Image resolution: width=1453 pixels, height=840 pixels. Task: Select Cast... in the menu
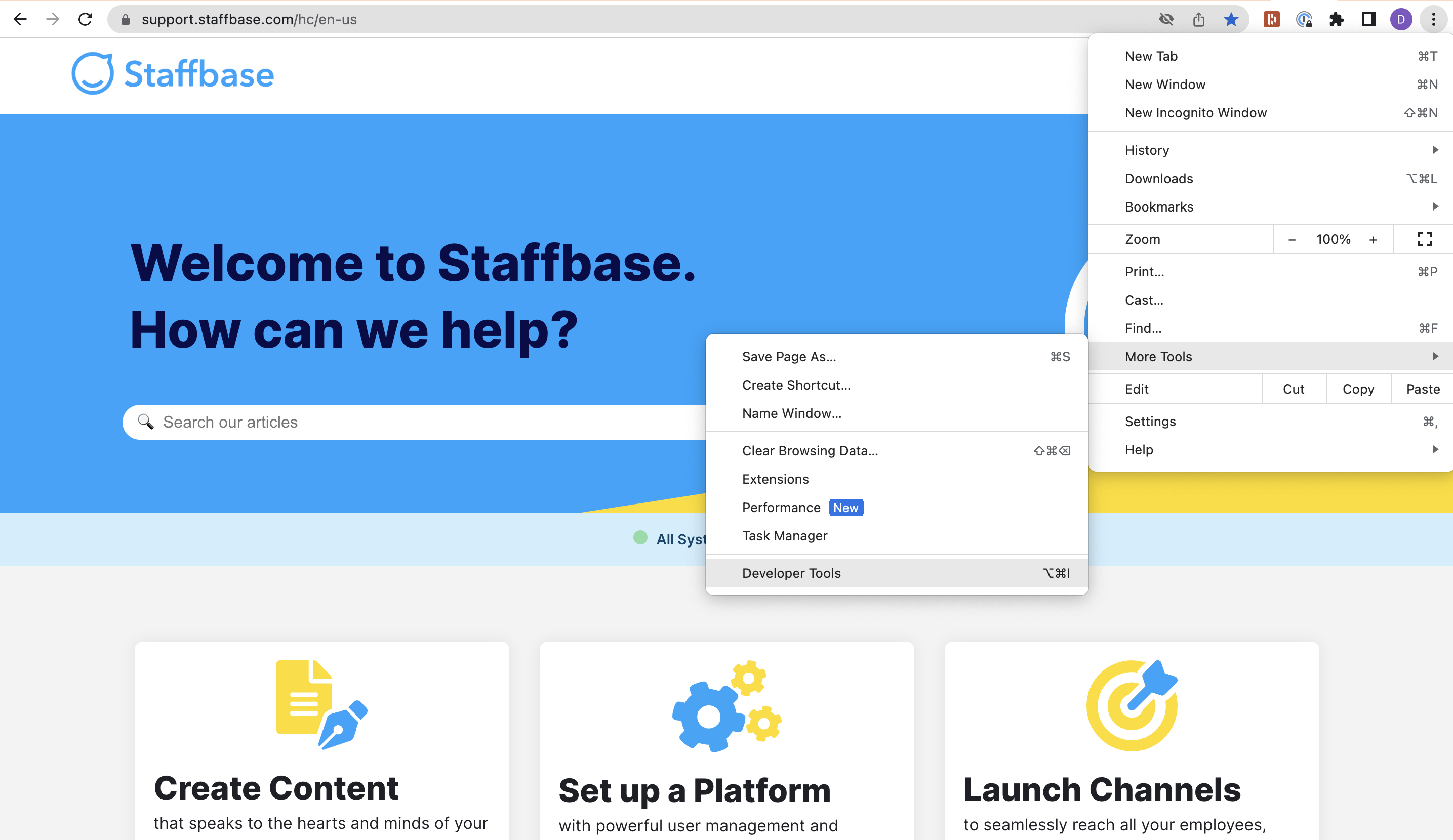(x=1270, y=300)
